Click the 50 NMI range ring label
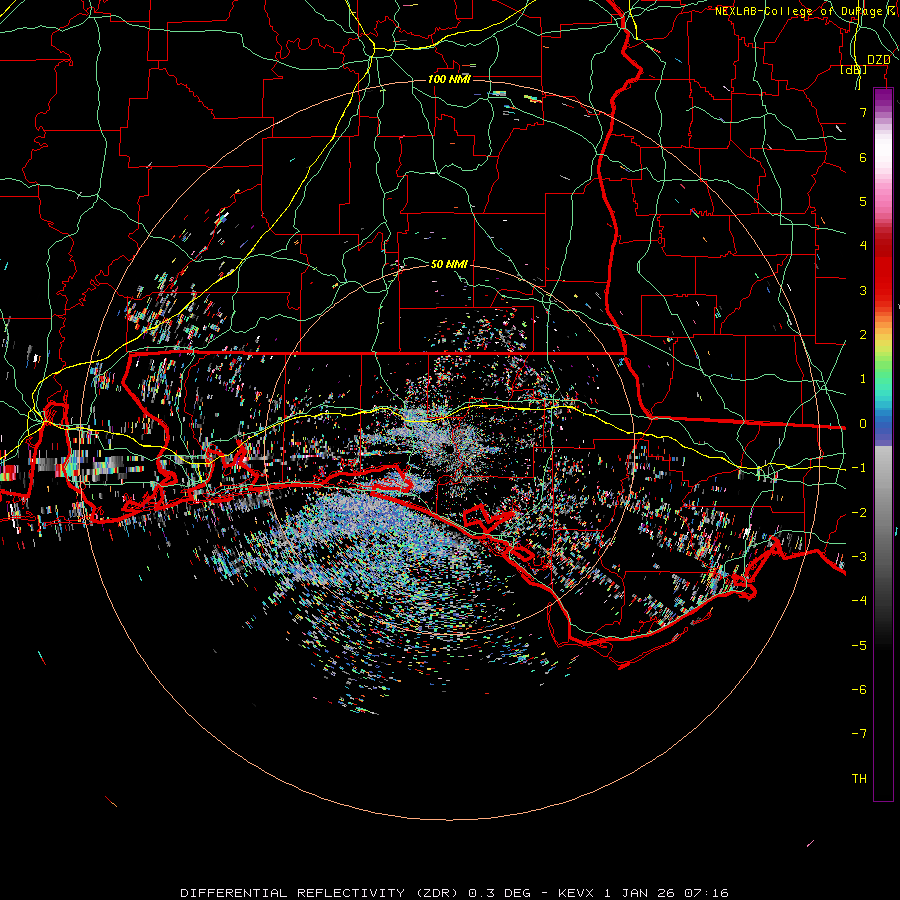 pos(449,264)
